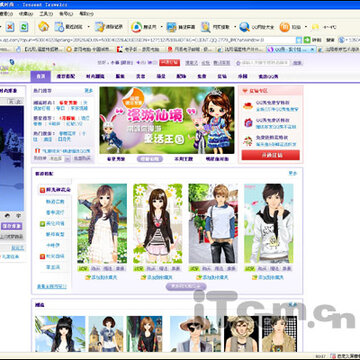
Task: Select the highlighted purple tab below the banner
Action: click(149, 159)
